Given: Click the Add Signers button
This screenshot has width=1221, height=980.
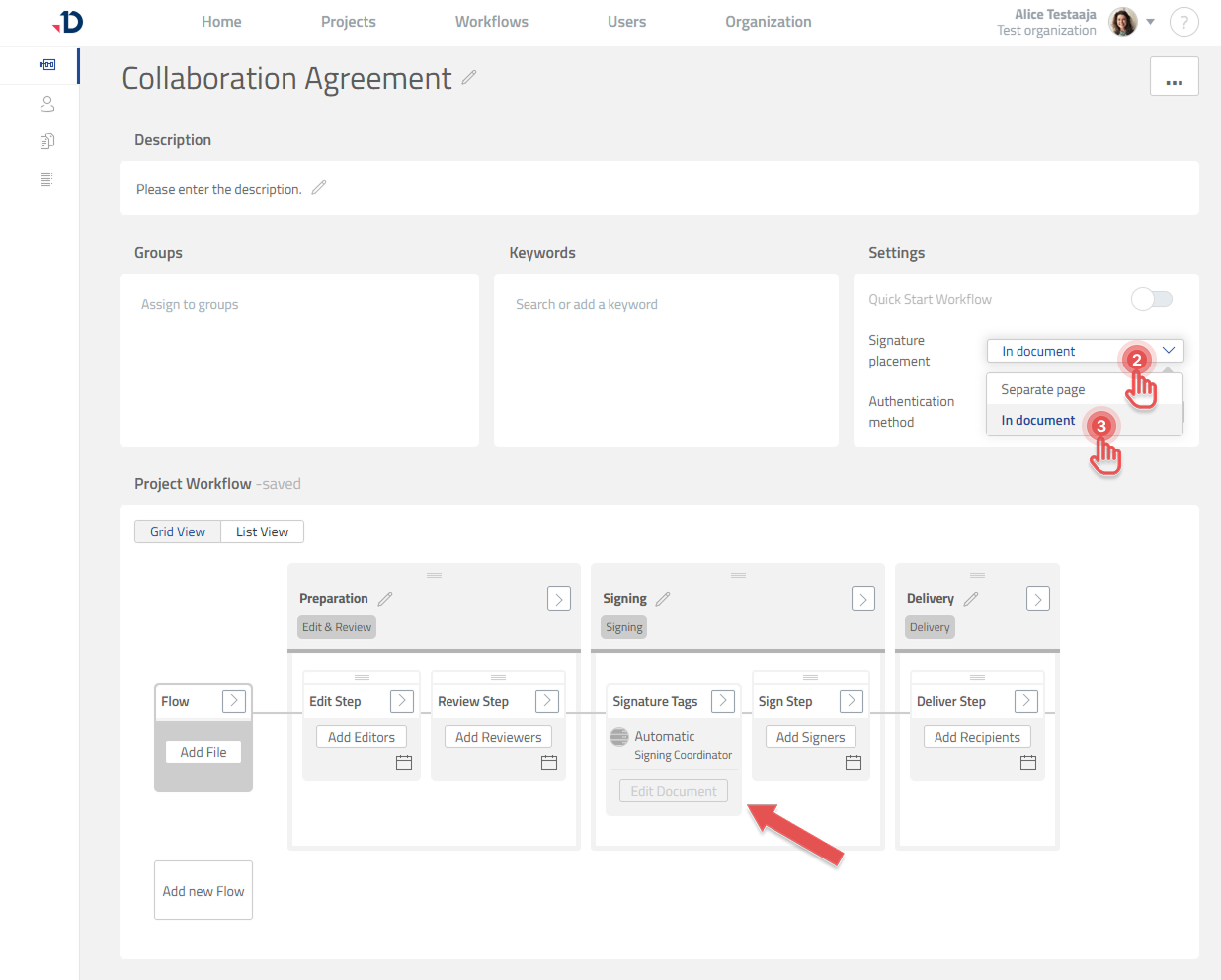Looking at the screenshot, I should coord(810,736).
